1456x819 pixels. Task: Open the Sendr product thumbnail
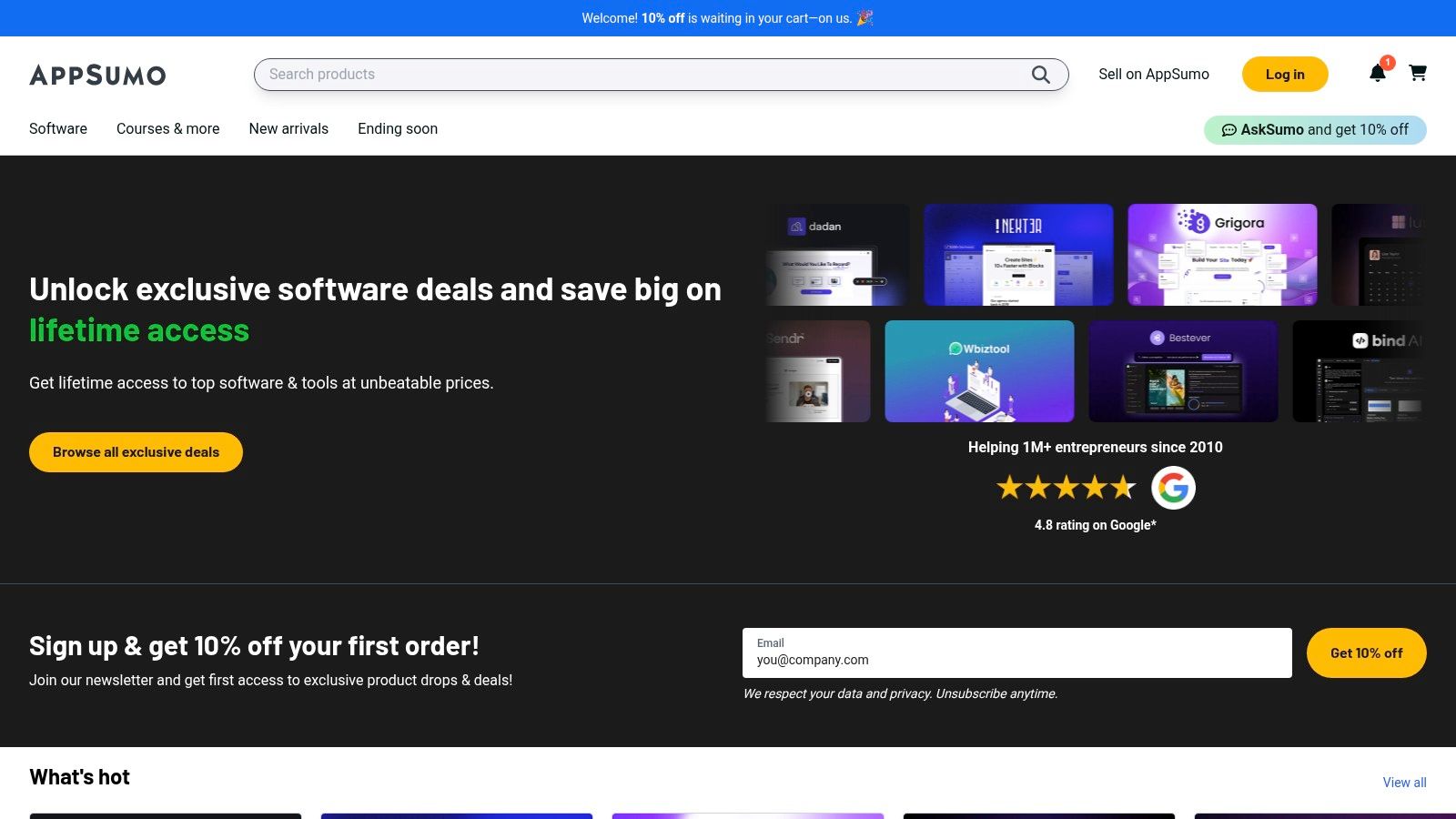818,371
